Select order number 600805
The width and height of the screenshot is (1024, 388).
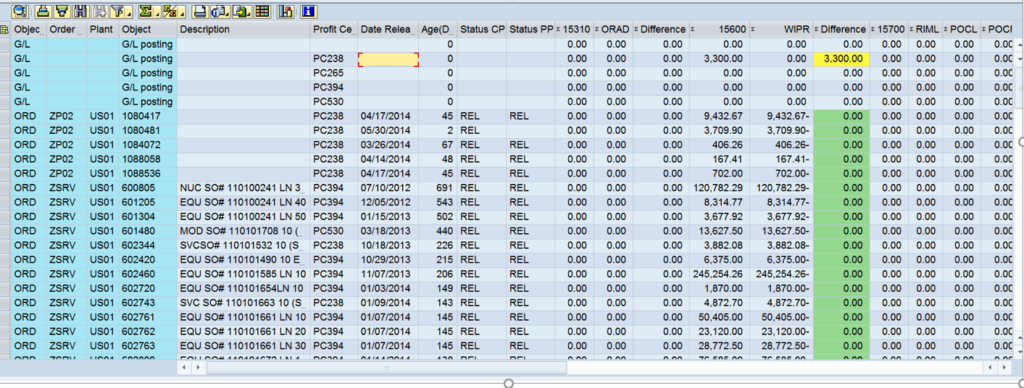tap(148, 188)
